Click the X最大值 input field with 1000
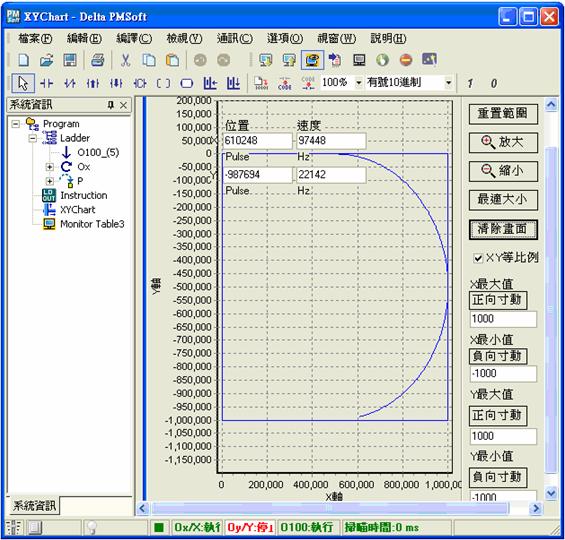This screenshot has width=565, height=540. (503, 319)
